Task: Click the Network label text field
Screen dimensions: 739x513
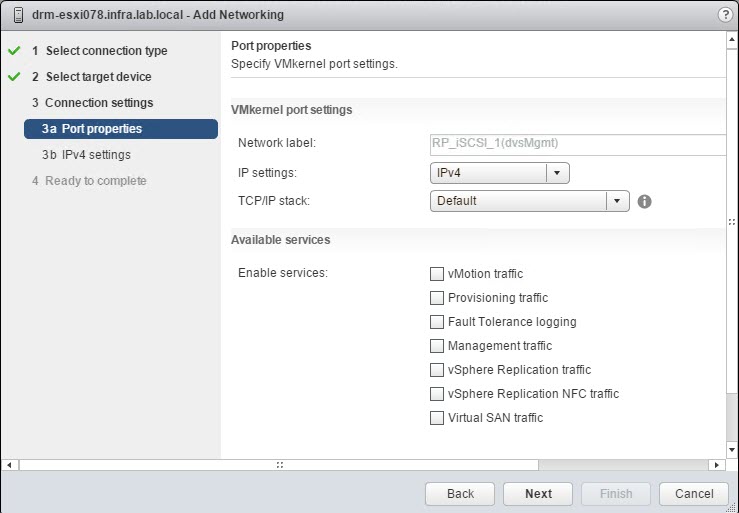Action: point(577,145)
